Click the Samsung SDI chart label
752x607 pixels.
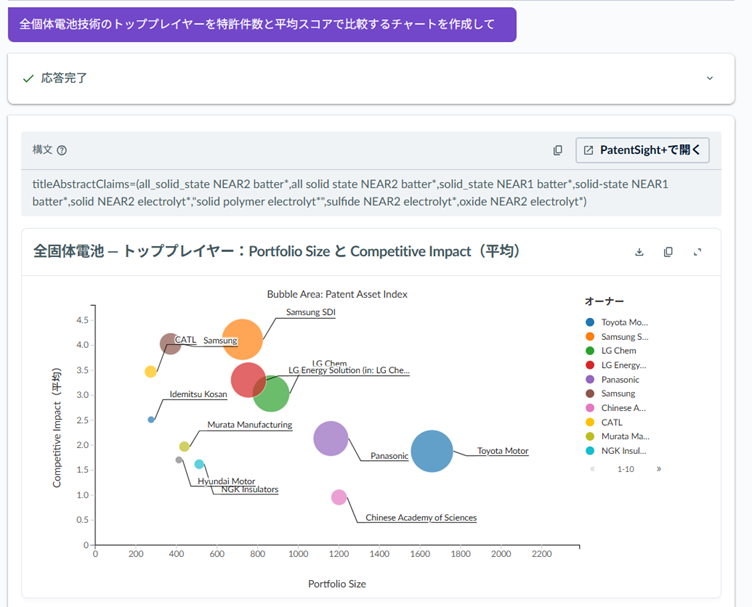[x=311, y=312]
